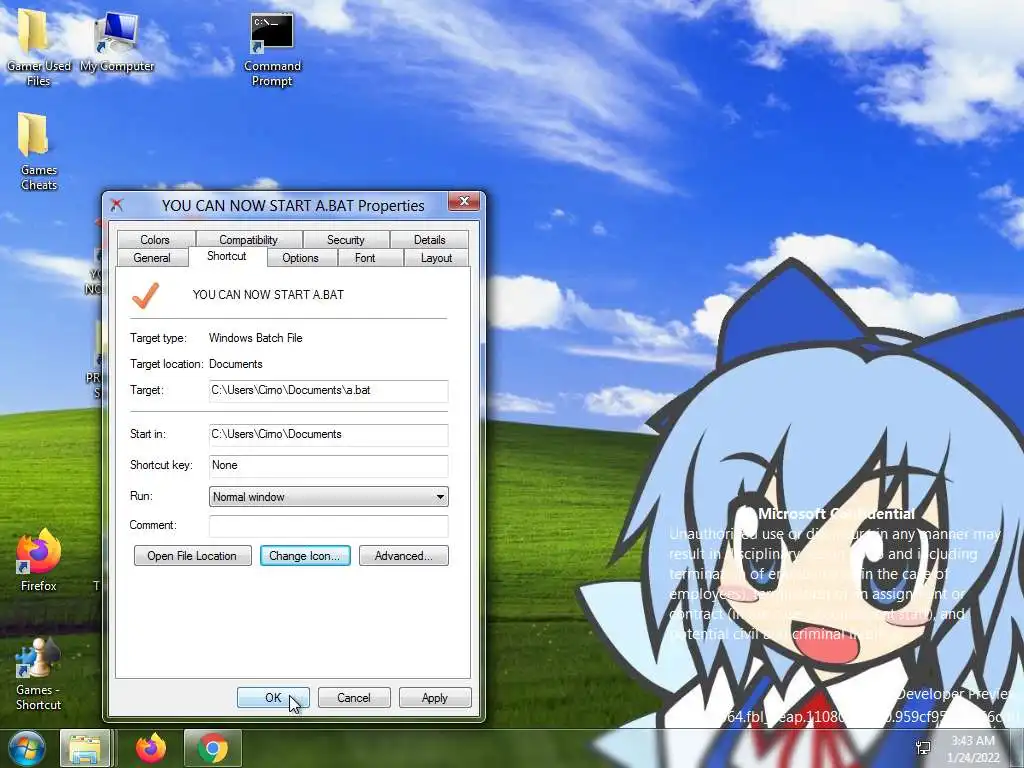Switch to the Compatibility tab
This screenshot has height=768, width=1024.
tap(248, 240)
